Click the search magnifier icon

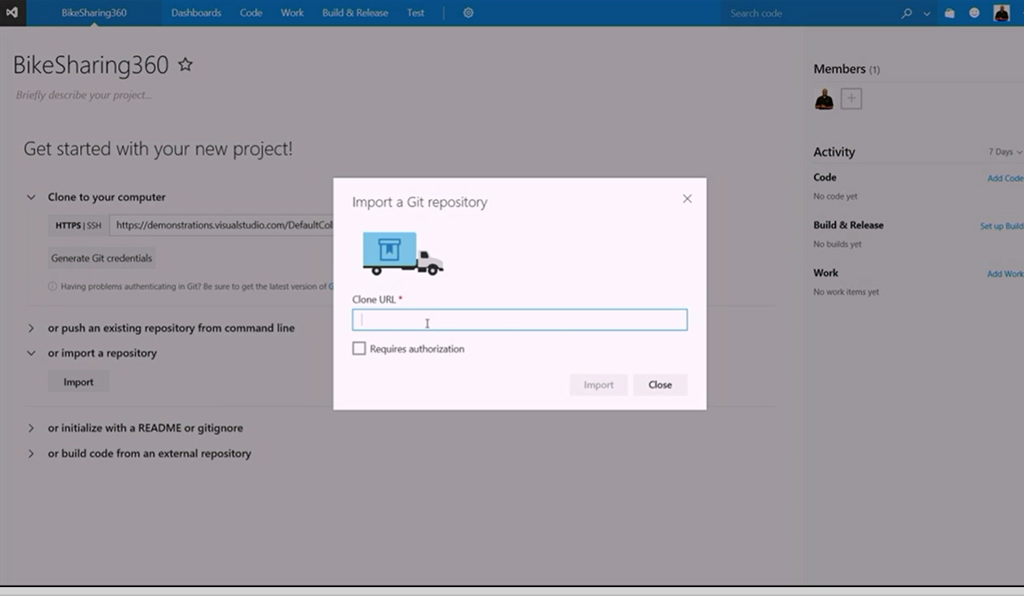907,13
